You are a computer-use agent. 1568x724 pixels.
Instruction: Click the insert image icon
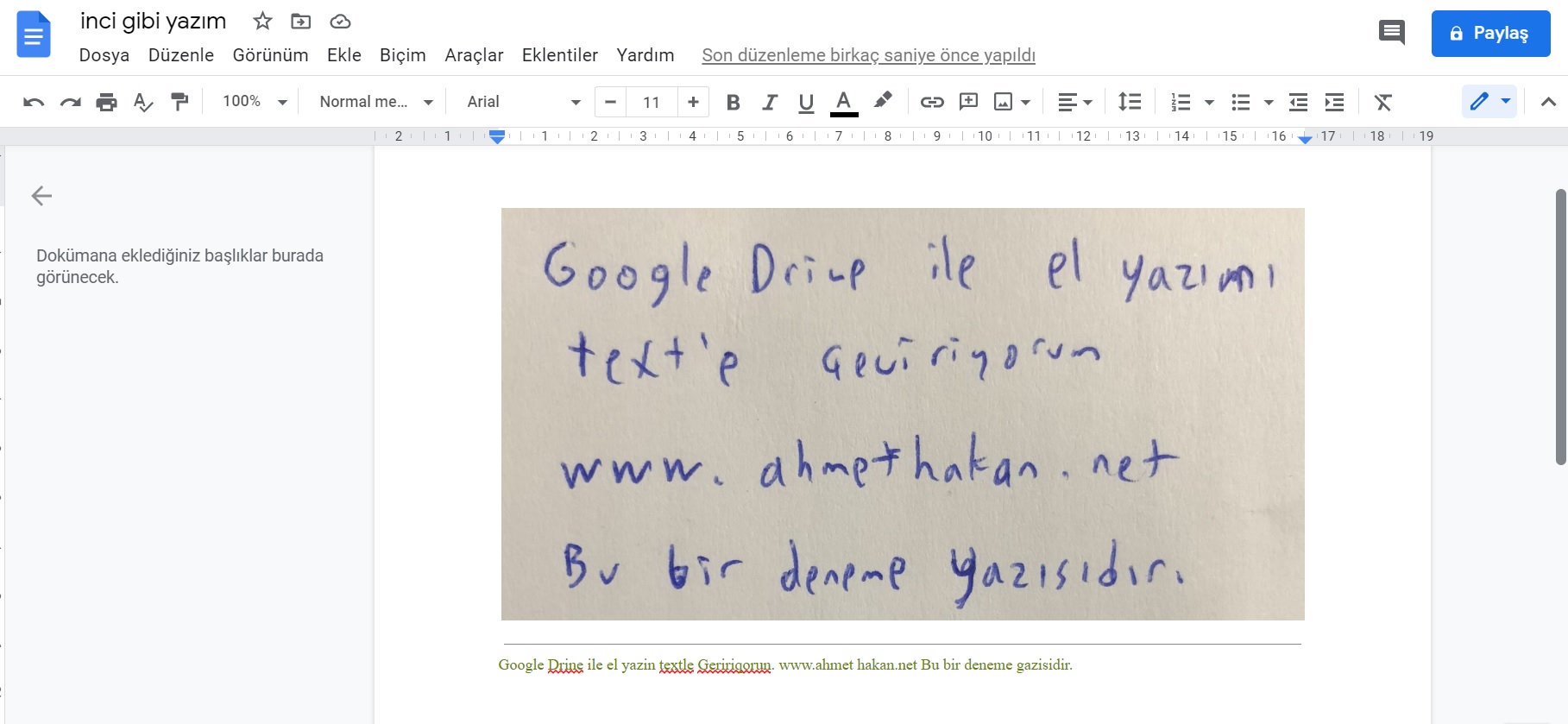(1003, 102)
